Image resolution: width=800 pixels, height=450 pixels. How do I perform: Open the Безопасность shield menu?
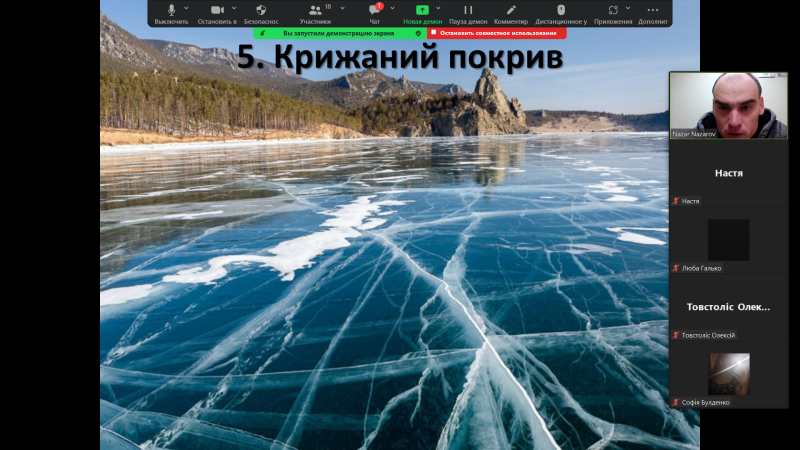pyautogui.click(x=261, y=10)
